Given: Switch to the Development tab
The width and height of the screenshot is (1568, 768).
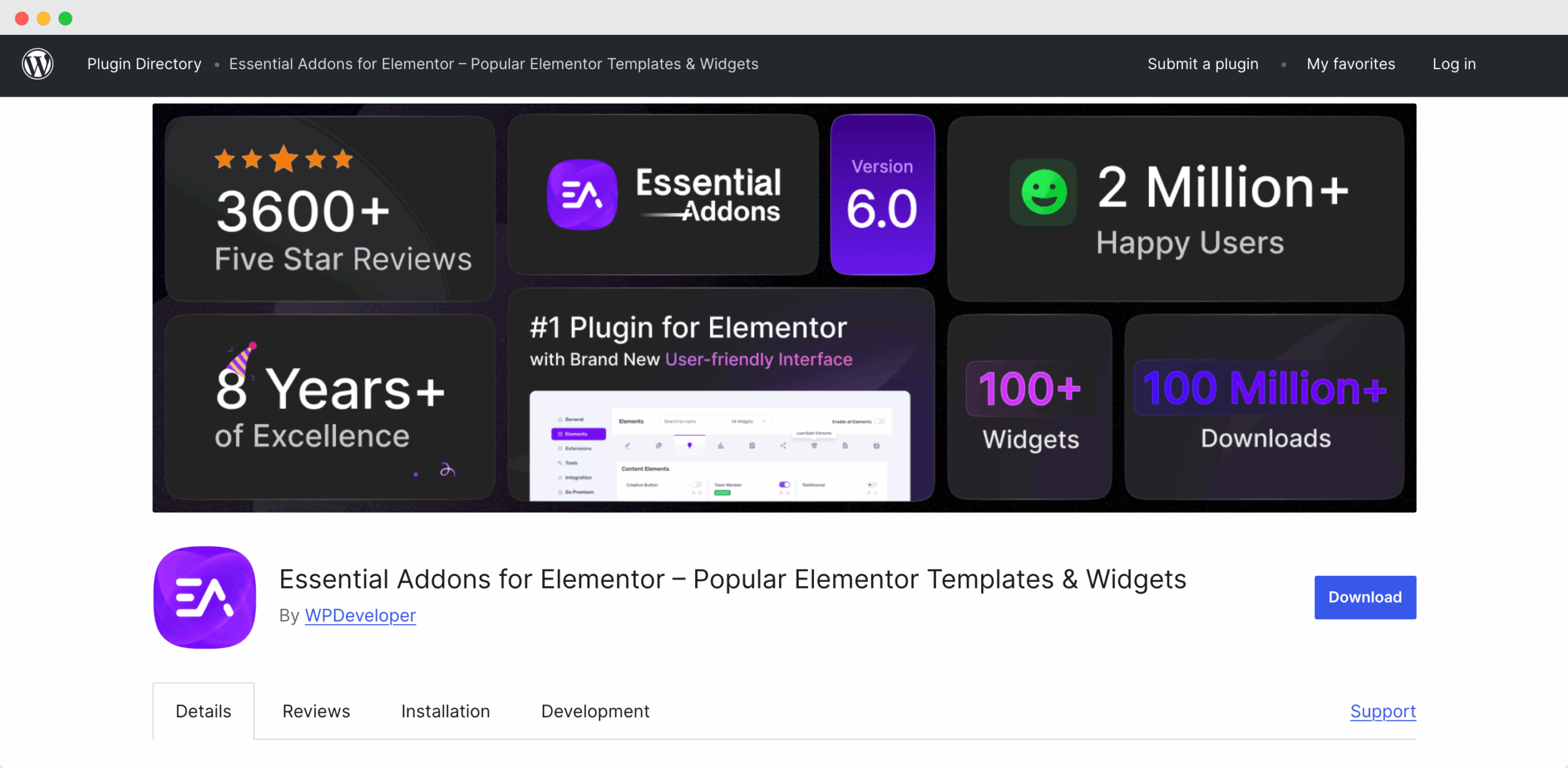Looking at the screenshot, I should pyautogui.click(x=595, y=711).
